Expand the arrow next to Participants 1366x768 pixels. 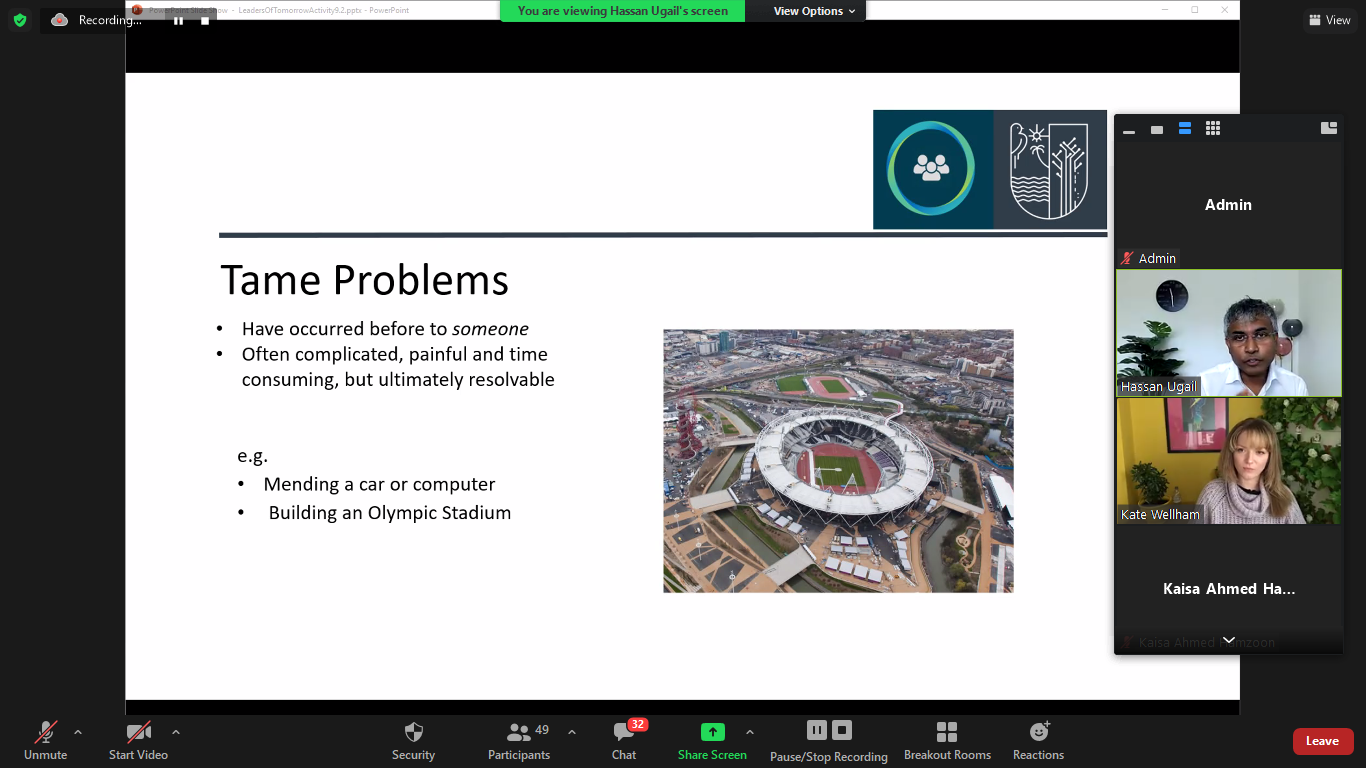pos(572,732)
